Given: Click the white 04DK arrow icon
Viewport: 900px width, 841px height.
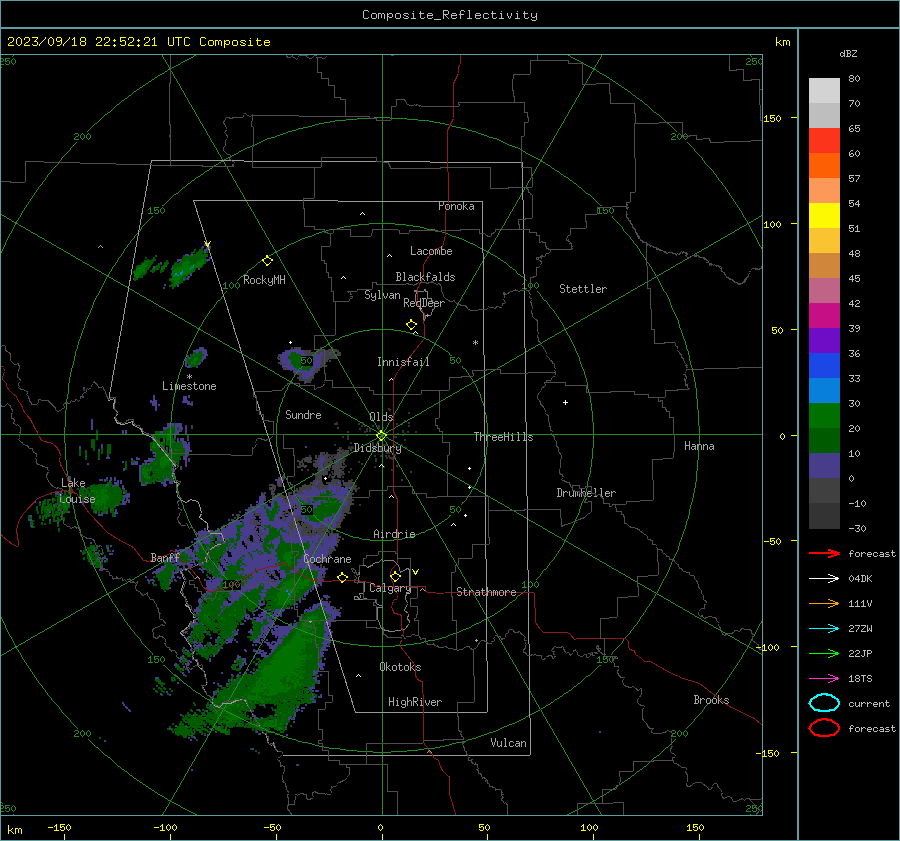Looking at the screenshot, I should (824, 578).
